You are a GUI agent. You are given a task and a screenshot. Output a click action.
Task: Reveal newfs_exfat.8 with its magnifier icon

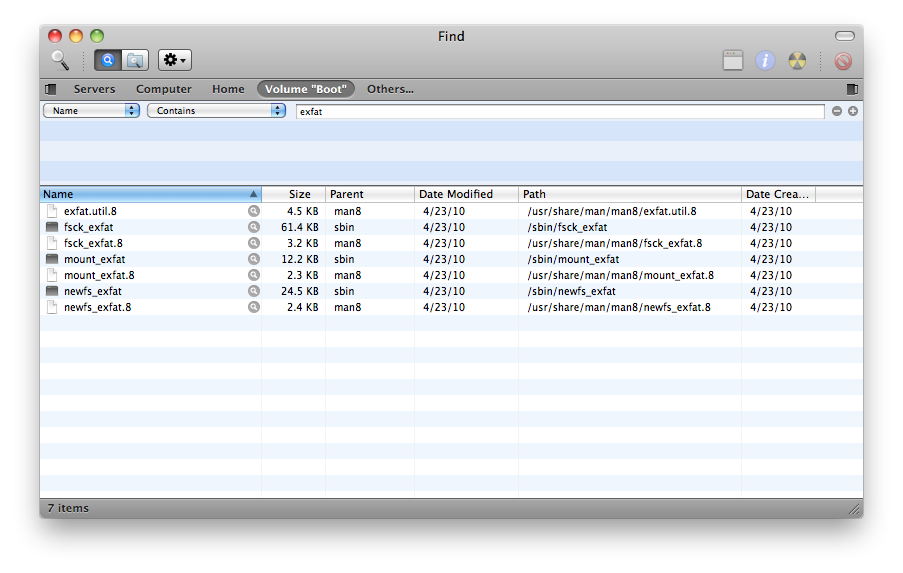tap(253, 308)
